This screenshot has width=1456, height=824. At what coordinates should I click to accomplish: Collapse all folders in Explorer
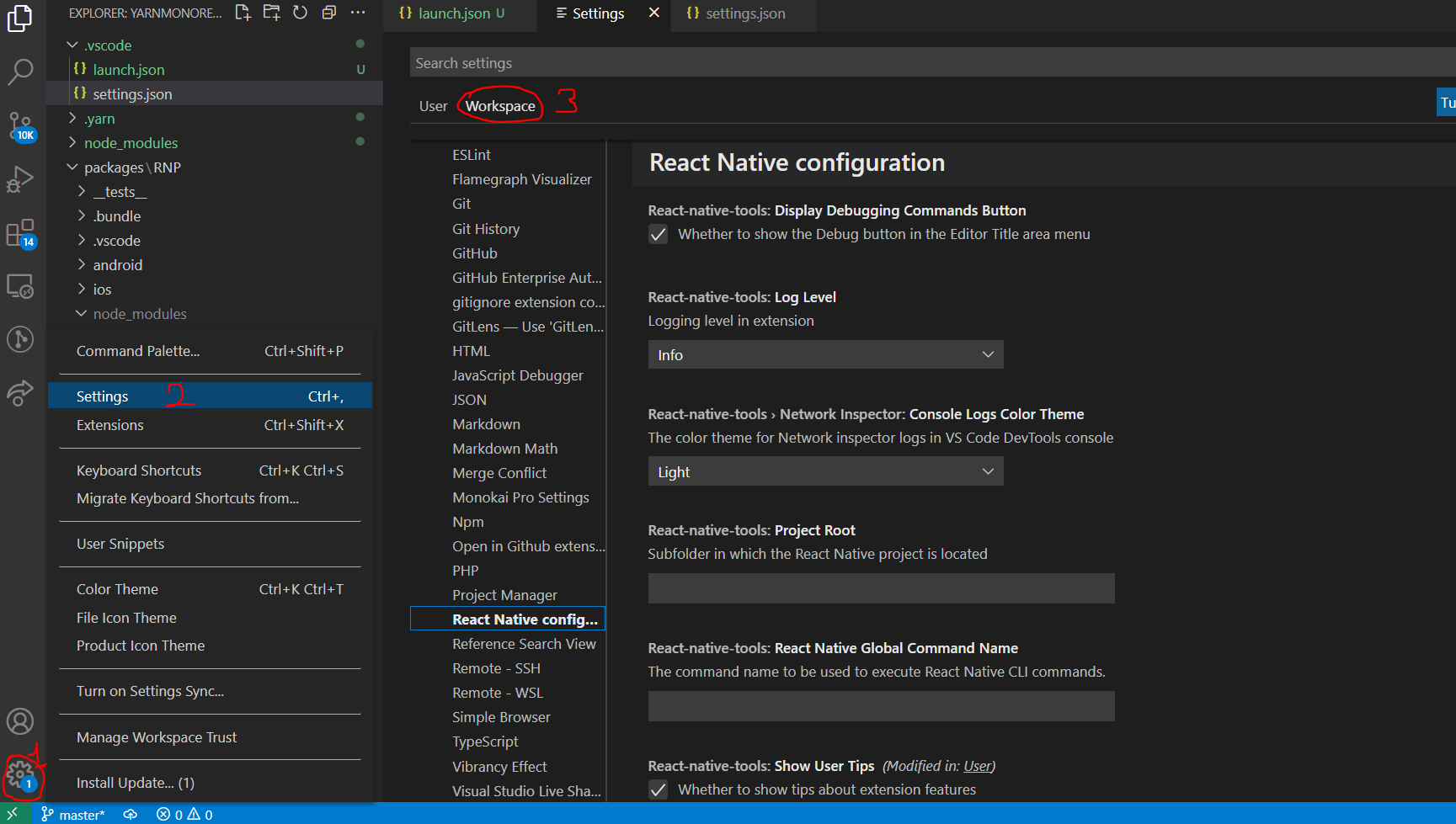pyautogui.click(x=329, y=13)
